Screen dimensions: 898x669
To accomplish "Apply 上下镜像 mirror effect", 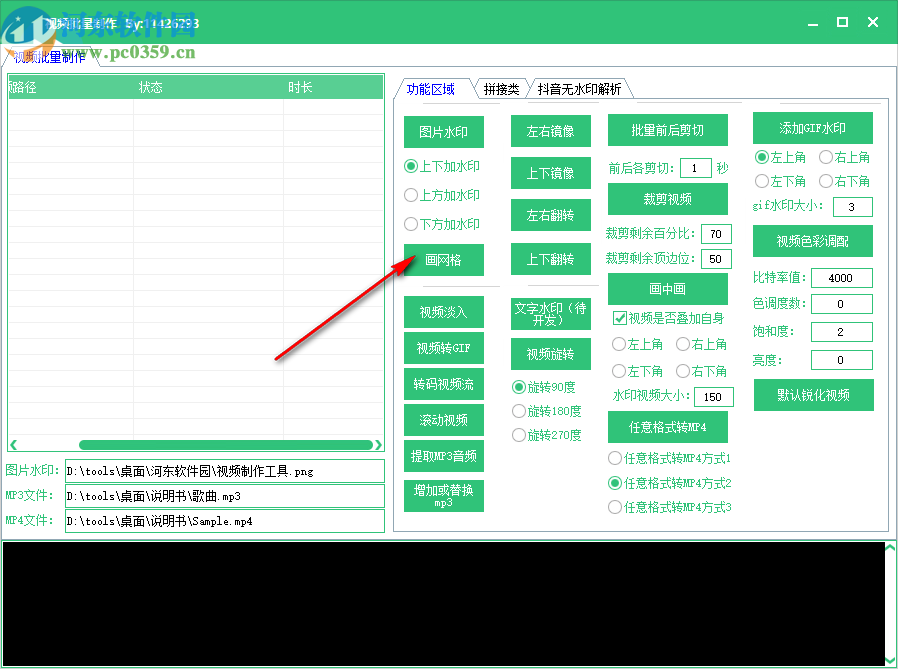I will pos(550,173).
